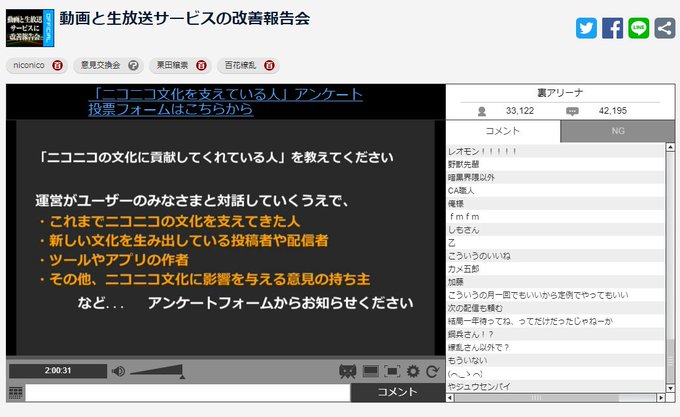Select comment 乙
Screen dimensions: 680x417
click(x=555, y=243)
